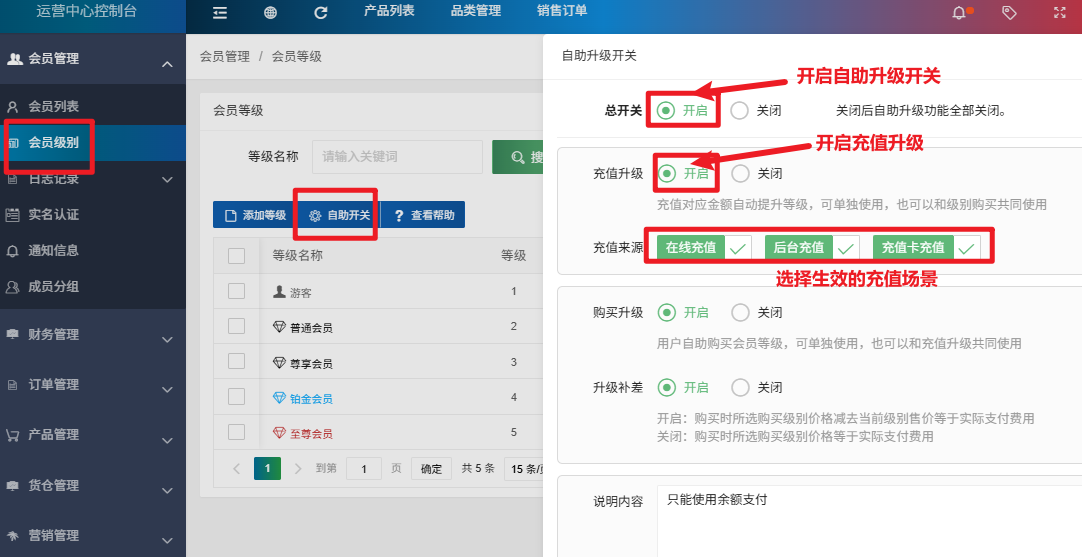Click the previous page arrow icon
The image size is (1082, 557).
coord(237,469)
